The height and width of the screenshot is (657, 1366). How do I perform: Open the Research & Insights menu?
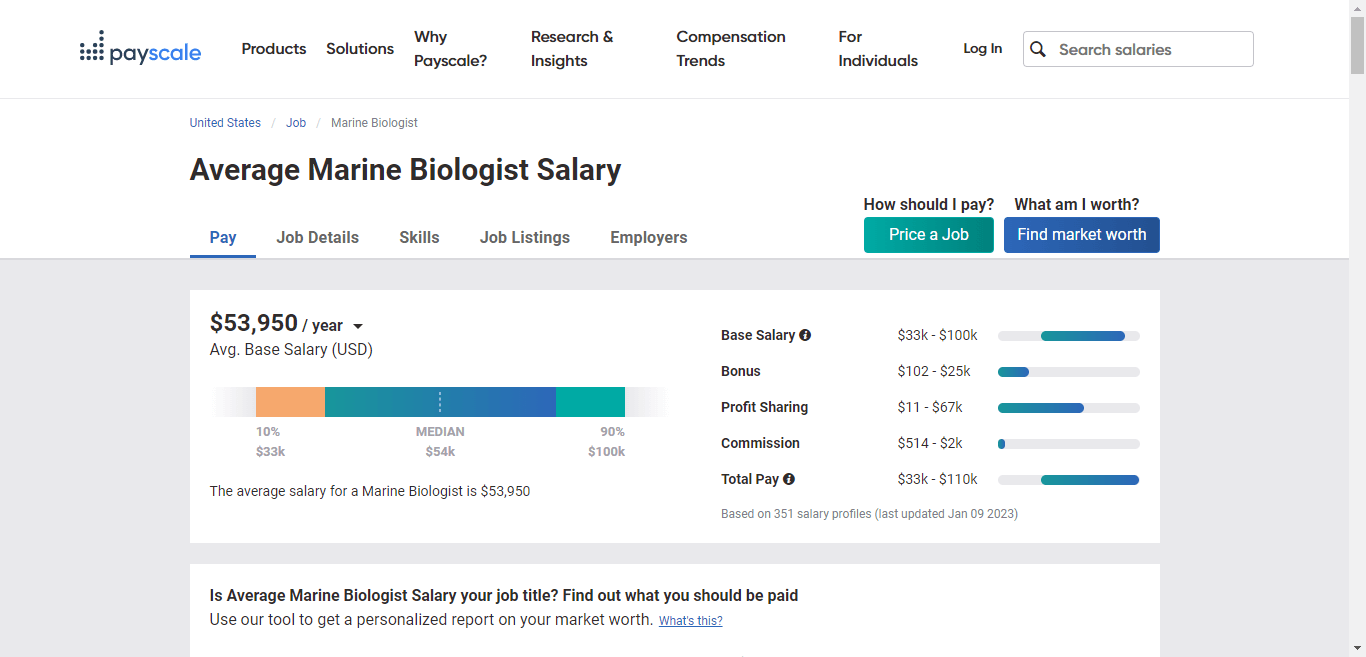(572, 48)
